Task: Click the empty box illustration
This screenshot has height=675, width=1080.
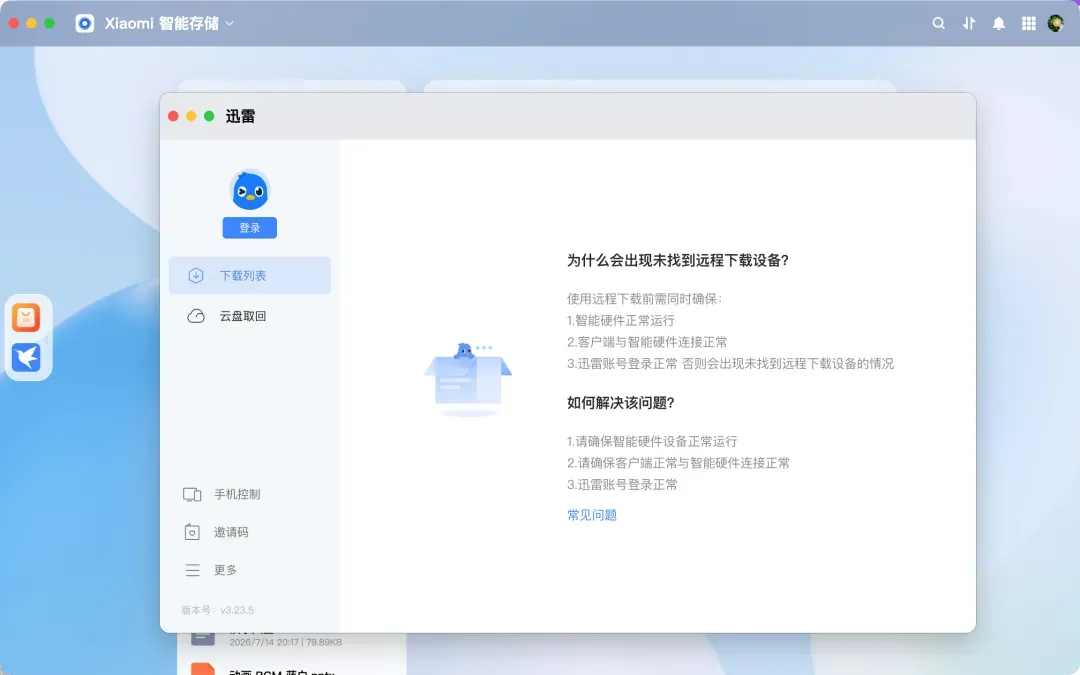Action: [468, 379]
